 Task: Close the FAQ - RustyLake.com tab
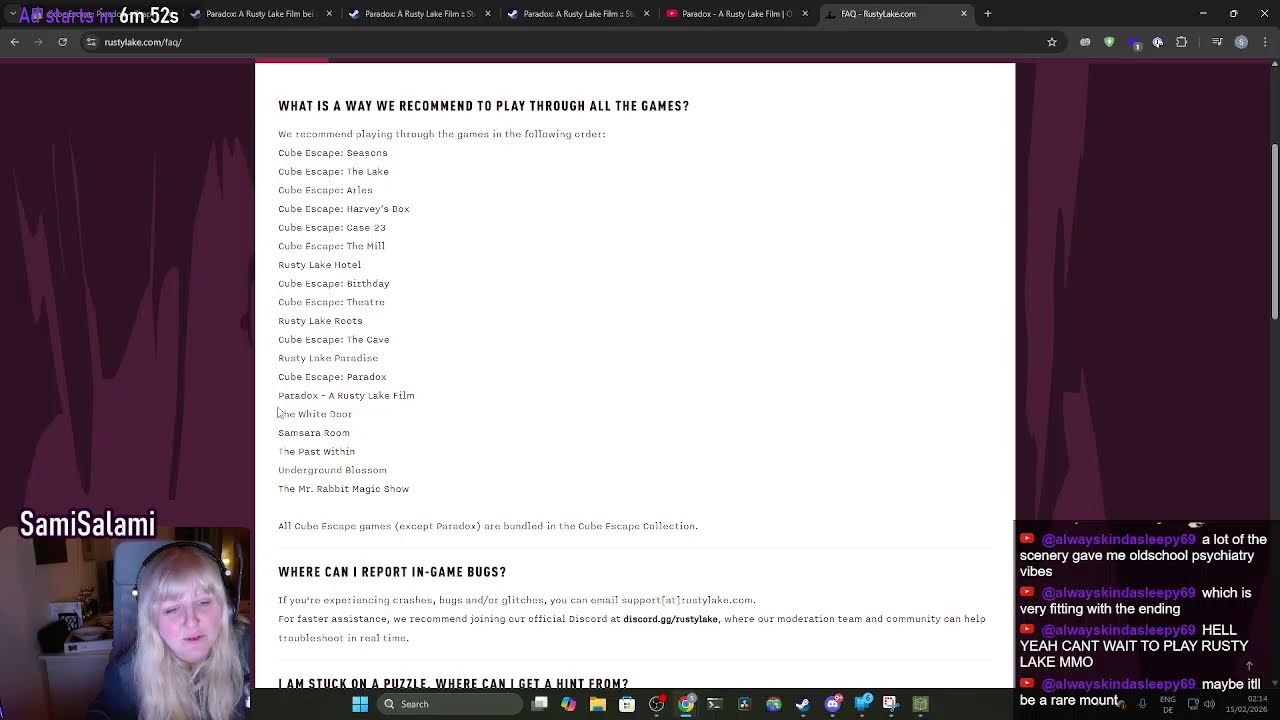tap(964, 14)
